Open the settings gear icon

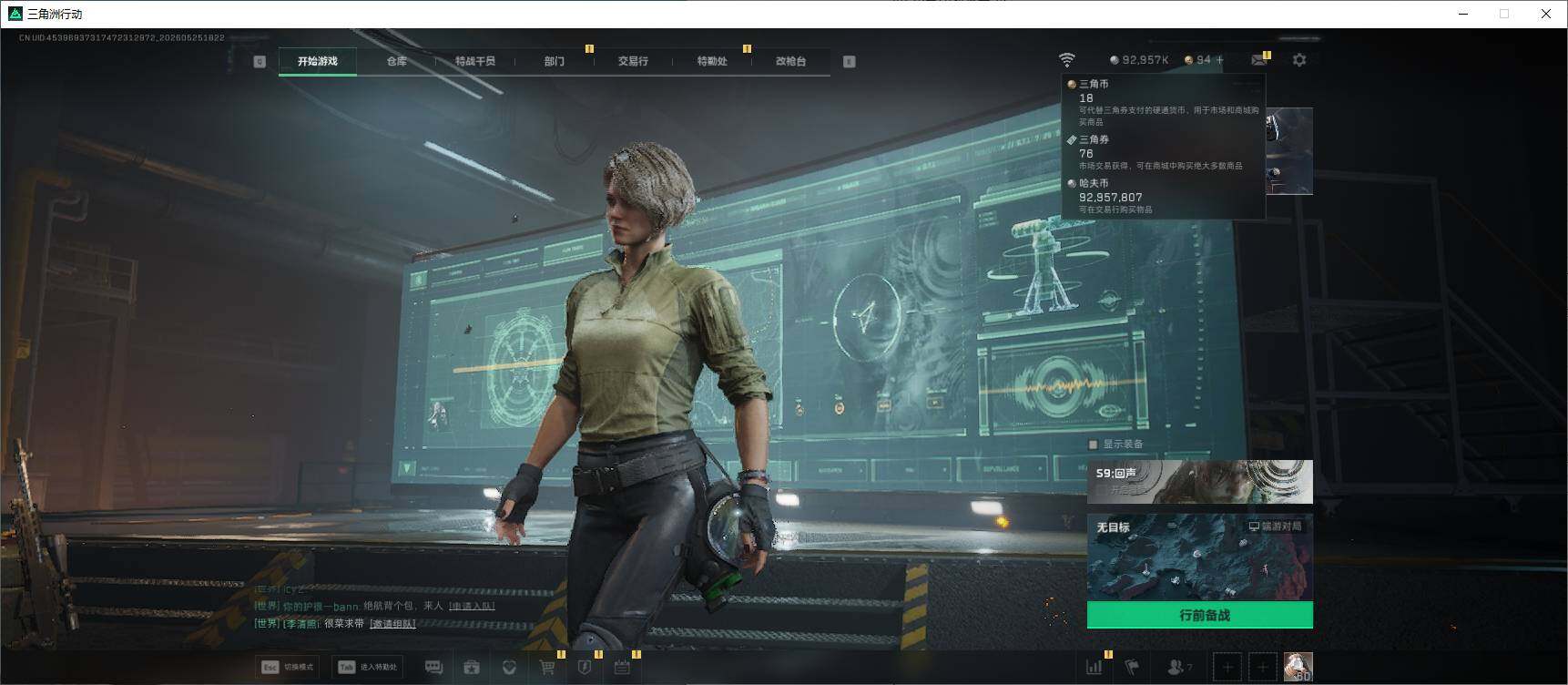click(1299, 60)
